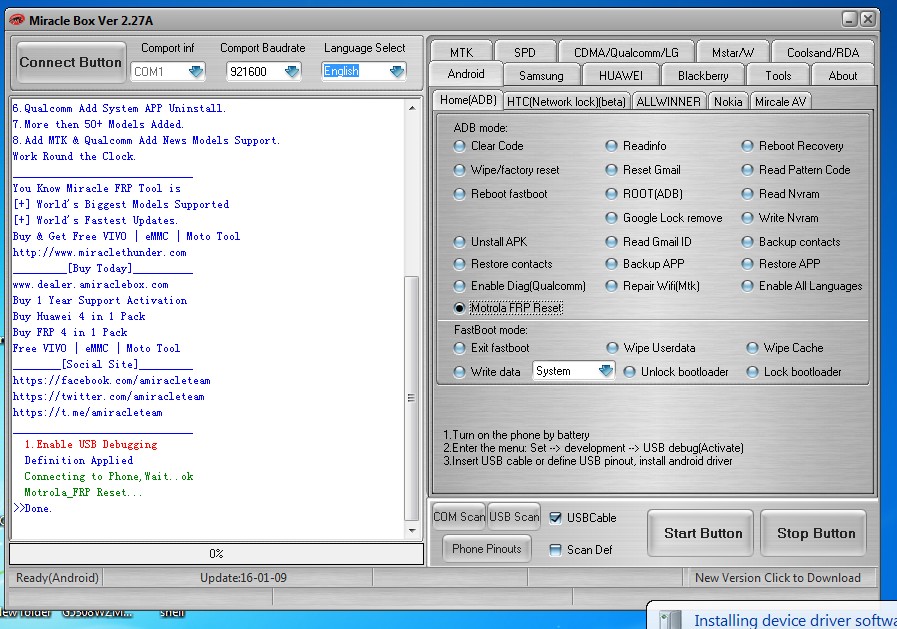
Task: Choose the Read Pattern Code option
Action: click(747, 170)
